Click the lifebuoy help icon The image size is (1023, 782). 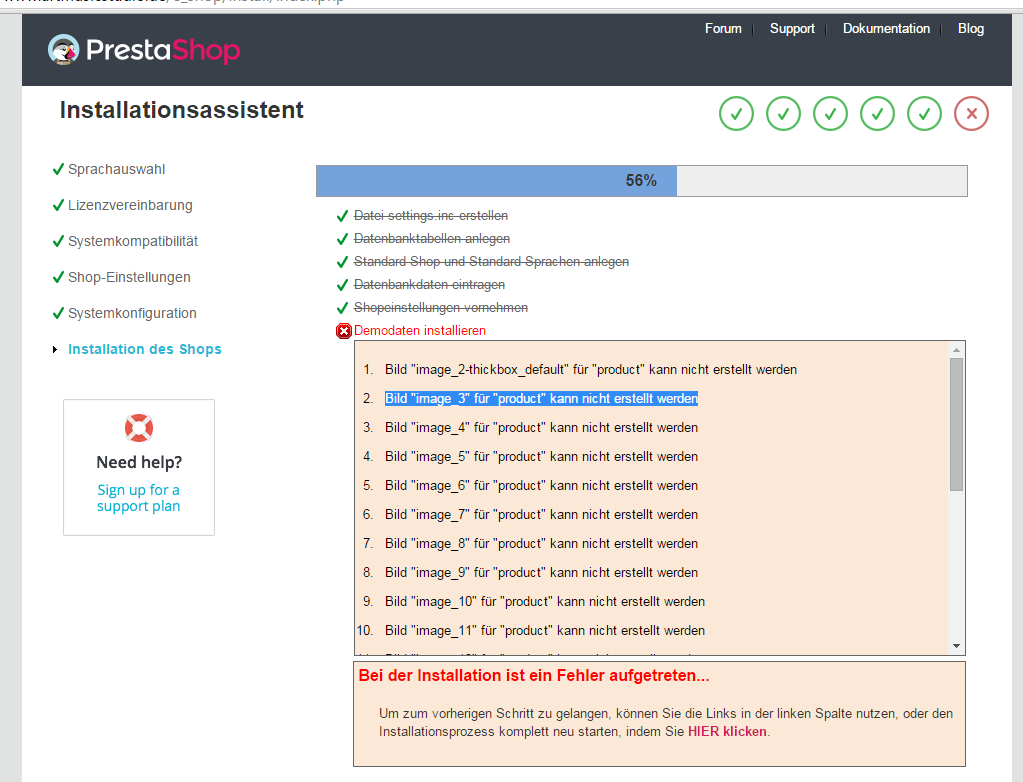(x=139, y=428)
